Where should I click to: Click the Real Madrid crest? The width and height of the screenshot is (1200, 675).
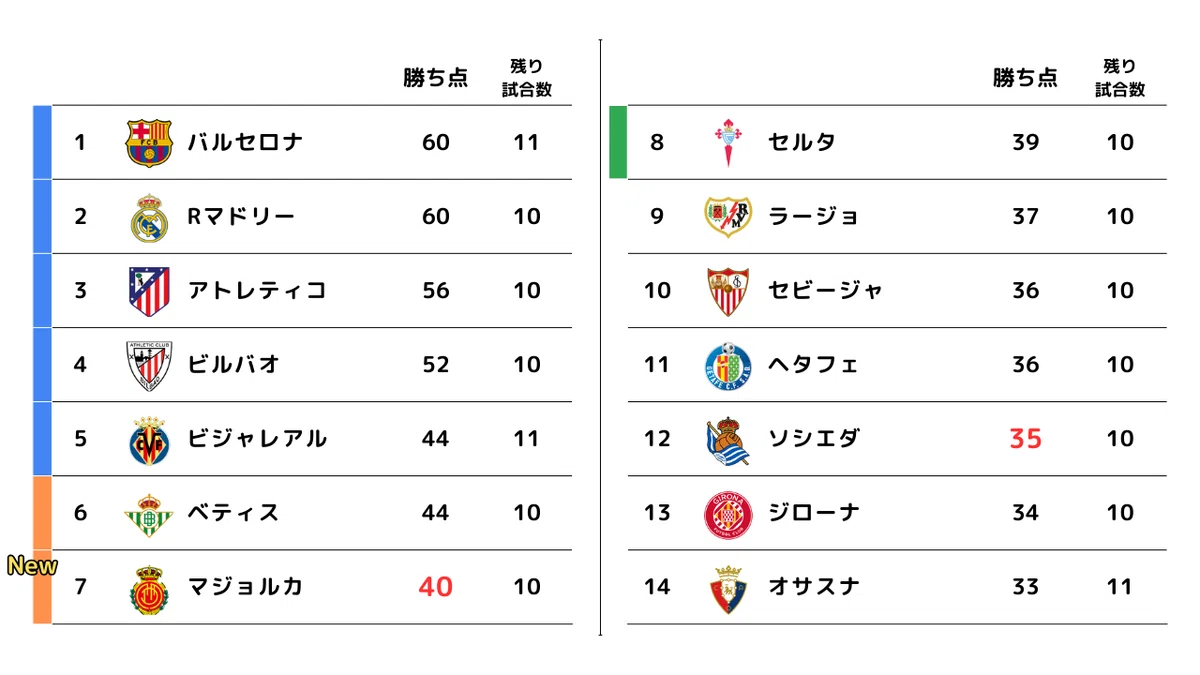(149, 217)
